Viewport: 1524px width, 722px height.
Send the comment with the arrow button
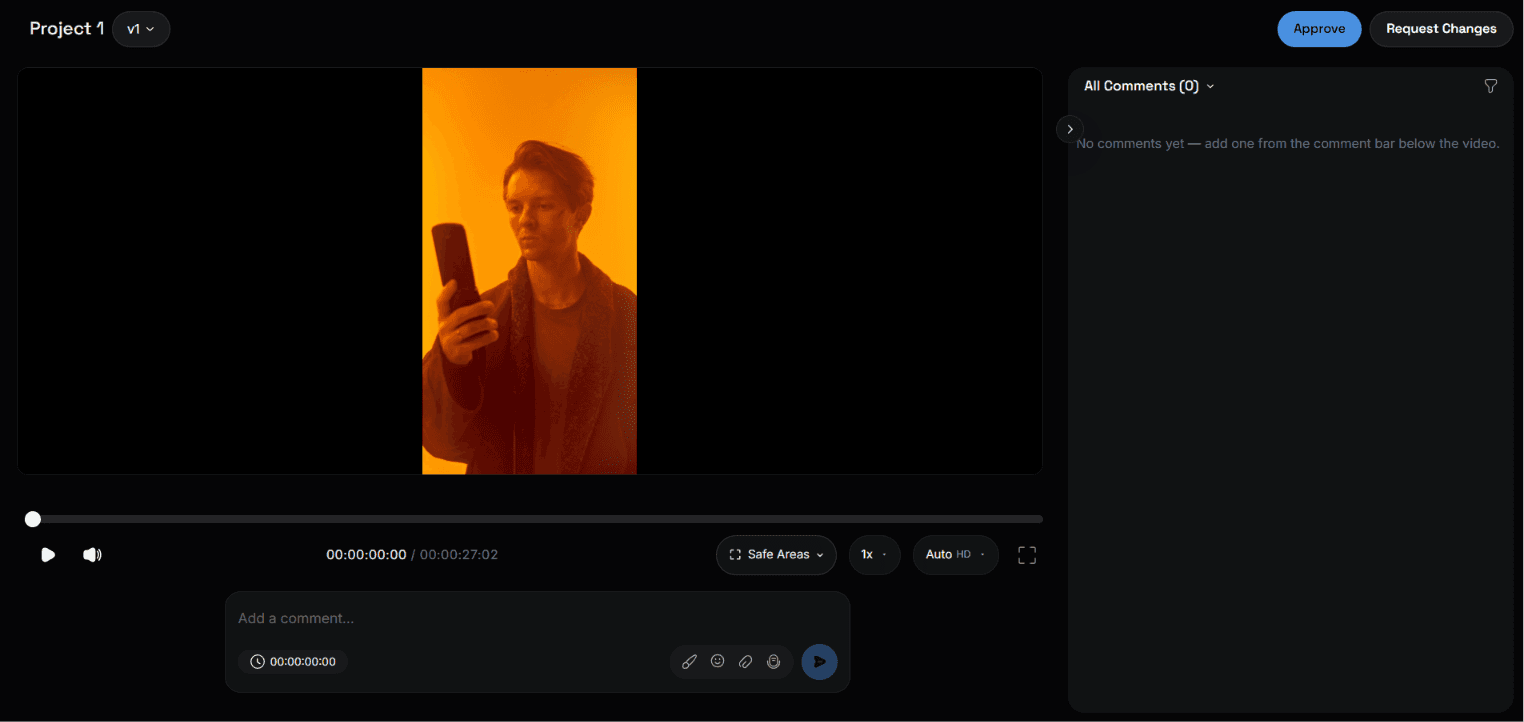click(819, 662)
